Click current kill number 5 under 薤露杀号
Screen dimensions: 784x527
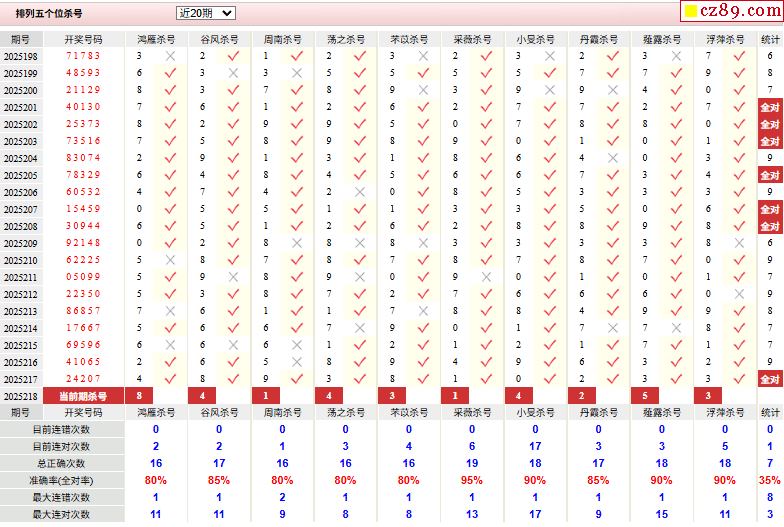644,396
